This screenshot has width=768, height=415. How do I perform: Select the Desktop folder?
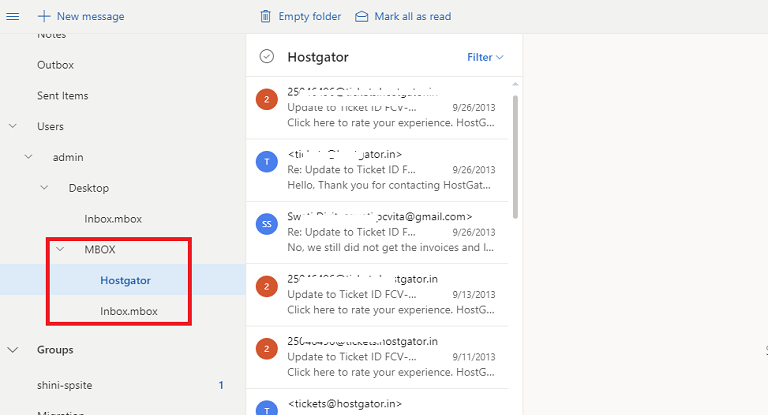(x=89, y=188)
